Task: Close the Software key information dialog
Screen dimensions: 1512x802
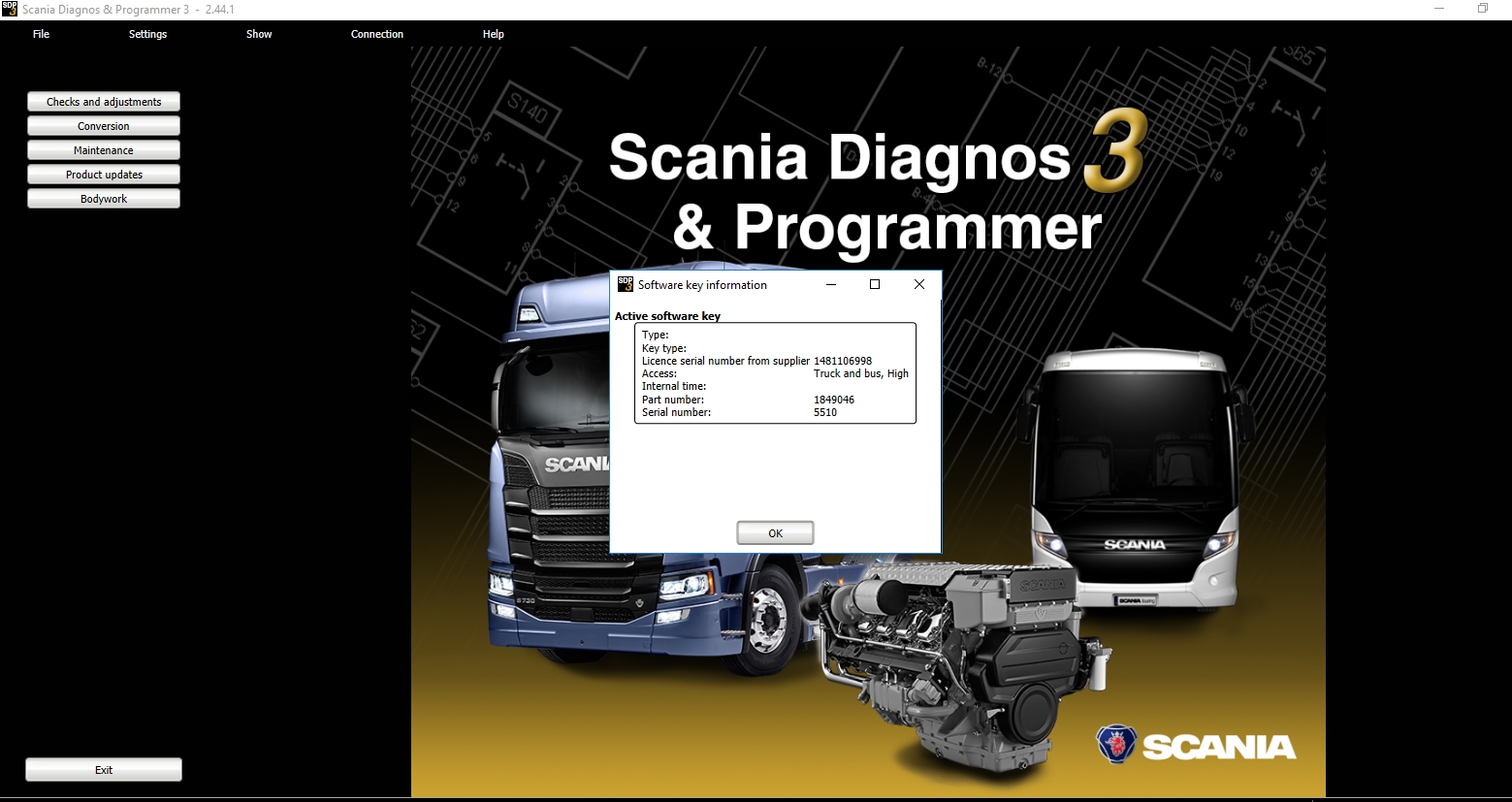Action: 918,284
